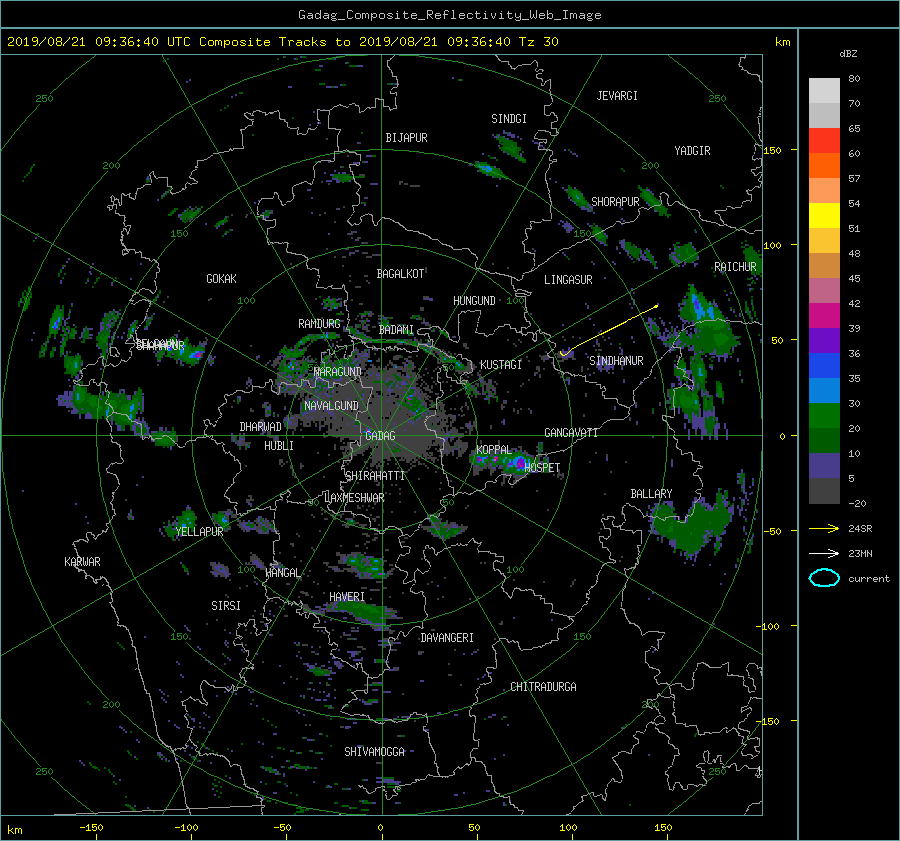Viewport: 900px width, 841px height.
Task: Click the white 23MN track arrow legend
Action: (x=824, y=553)
